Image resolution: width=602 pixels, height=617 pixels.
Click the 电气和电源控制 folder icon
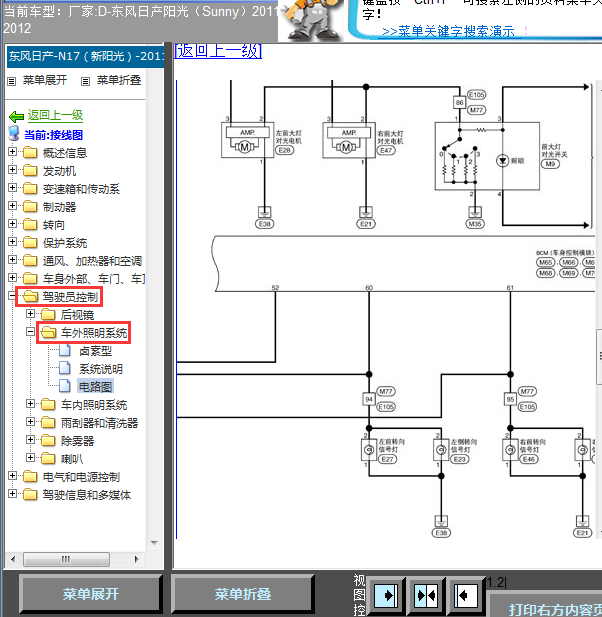(30, 477)
